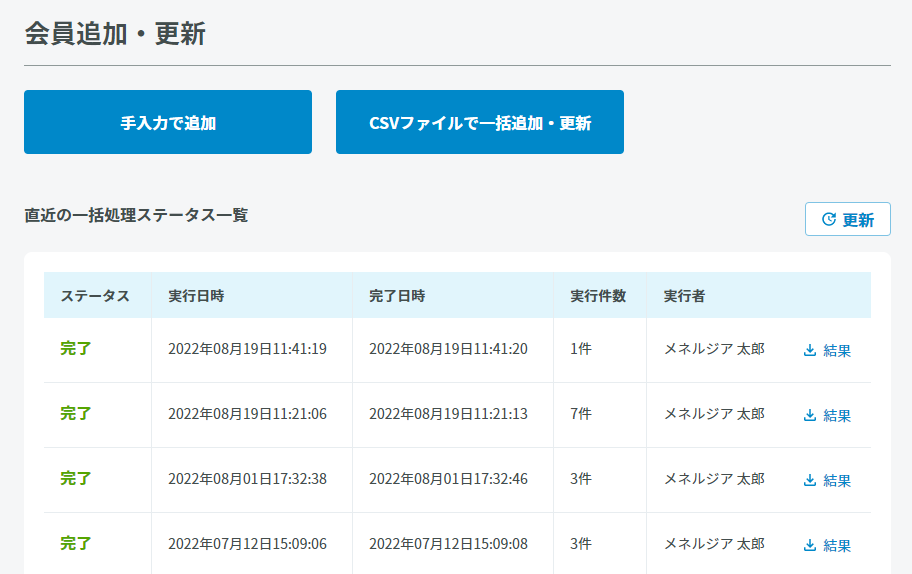Click 完了 status in the first row

tap(76, 348)
